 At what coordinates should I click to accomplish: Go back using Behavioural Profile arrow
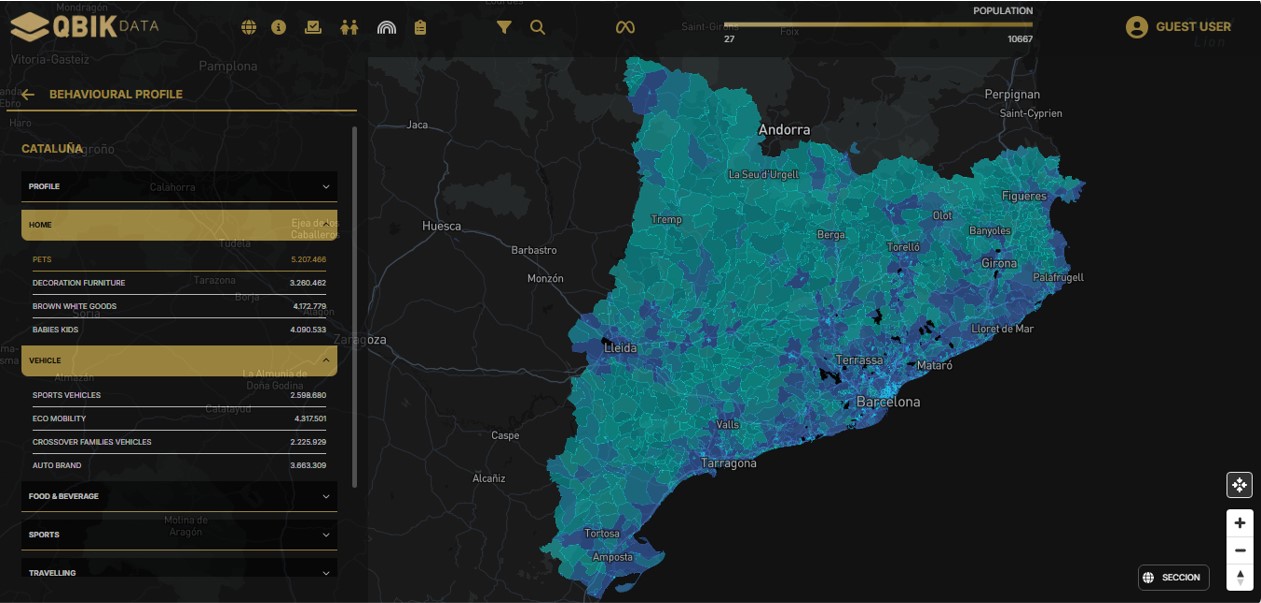[x=28, y=95]
